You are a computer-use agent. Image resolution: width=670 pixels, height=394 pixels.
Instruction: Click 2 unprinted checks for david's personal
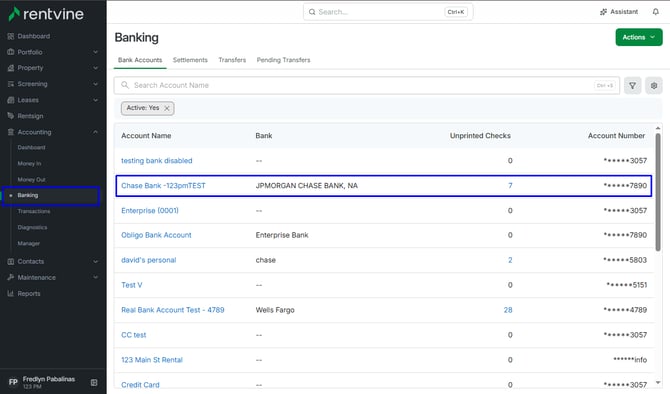[x=510, y=260]
